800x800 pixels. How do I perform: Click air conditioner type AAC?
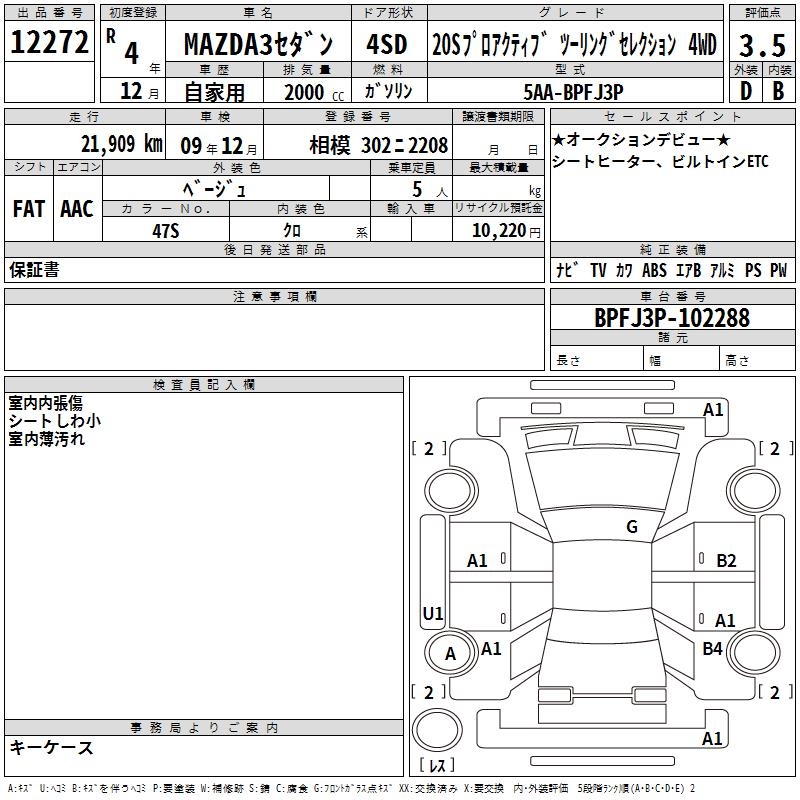tap(77, 209)
